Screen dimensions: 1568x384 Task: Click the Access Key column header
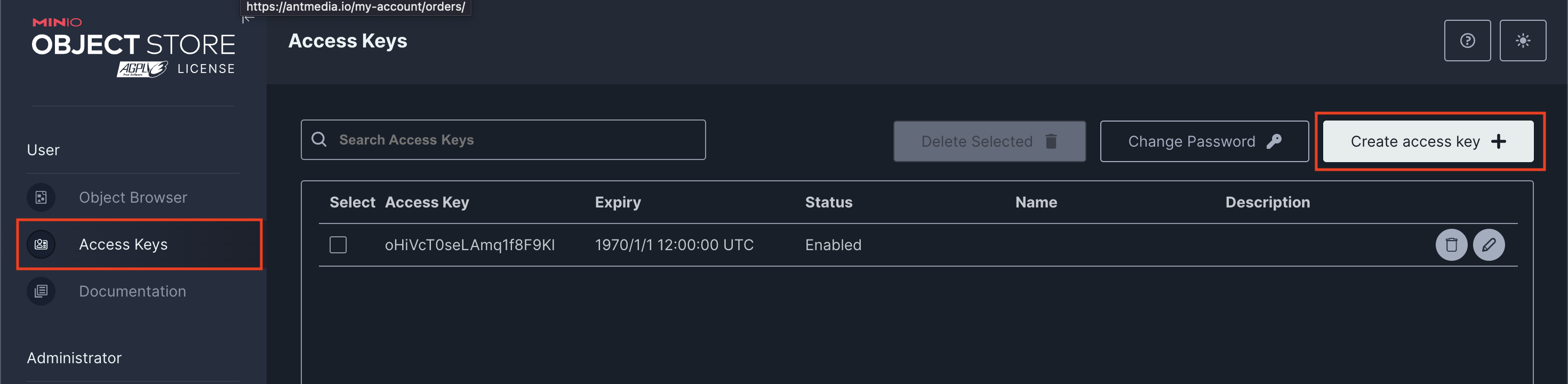point(427,202)
